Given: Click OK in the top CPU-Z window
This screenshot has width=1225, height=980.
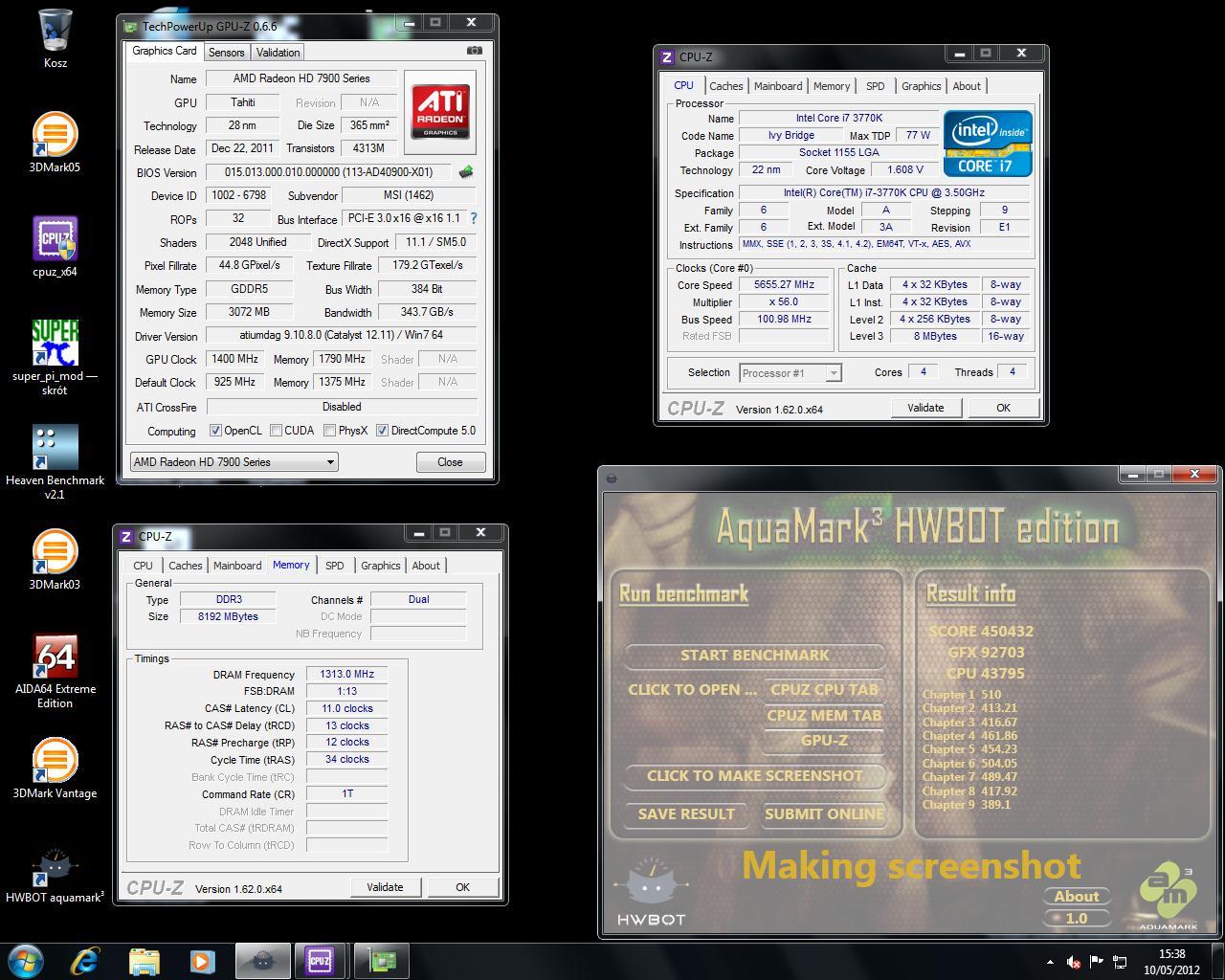Looking at the screenshot, I should pyautogui.click(x=1003, y=408).
